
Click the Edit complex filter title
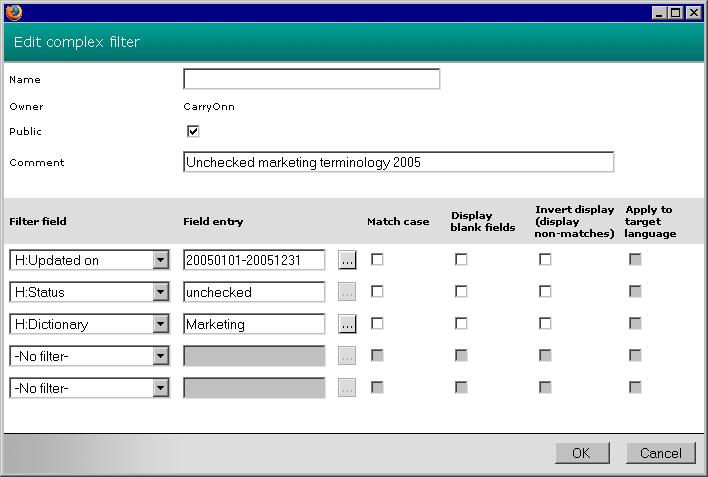[77, 42]
